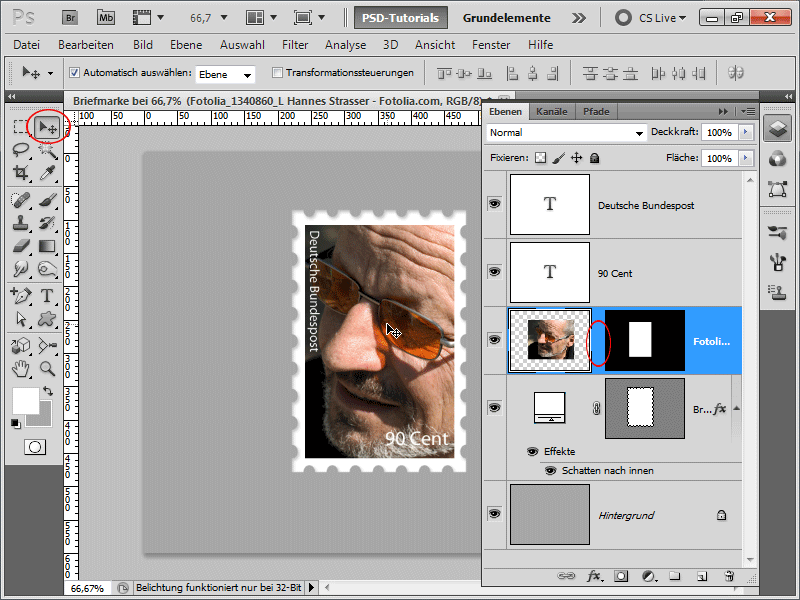Open the Filter menu
800x600 pixels.
coord(295,45)
